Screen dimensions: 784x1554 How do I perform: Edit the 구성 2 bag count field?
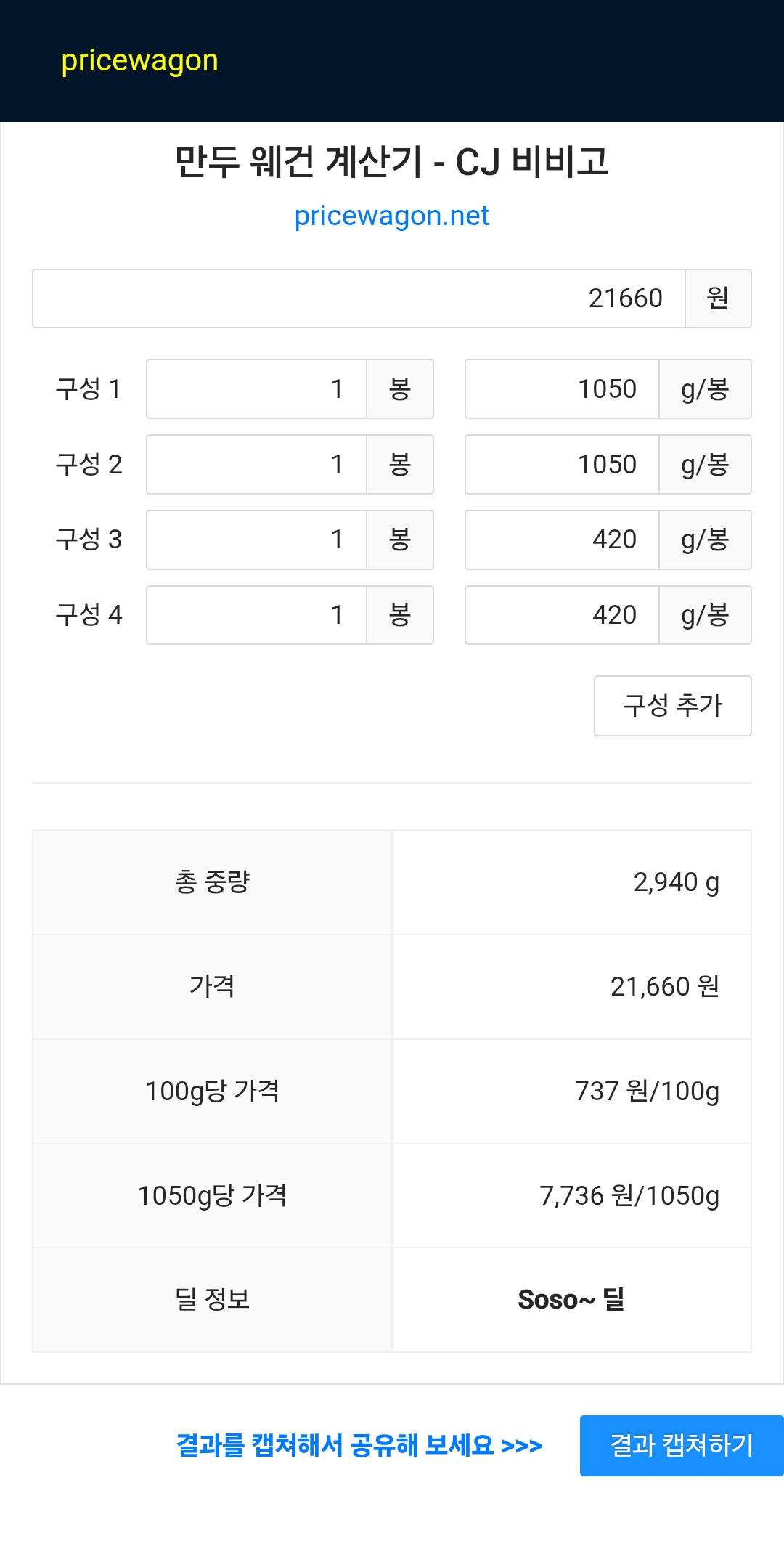click(x=257, y=465)
